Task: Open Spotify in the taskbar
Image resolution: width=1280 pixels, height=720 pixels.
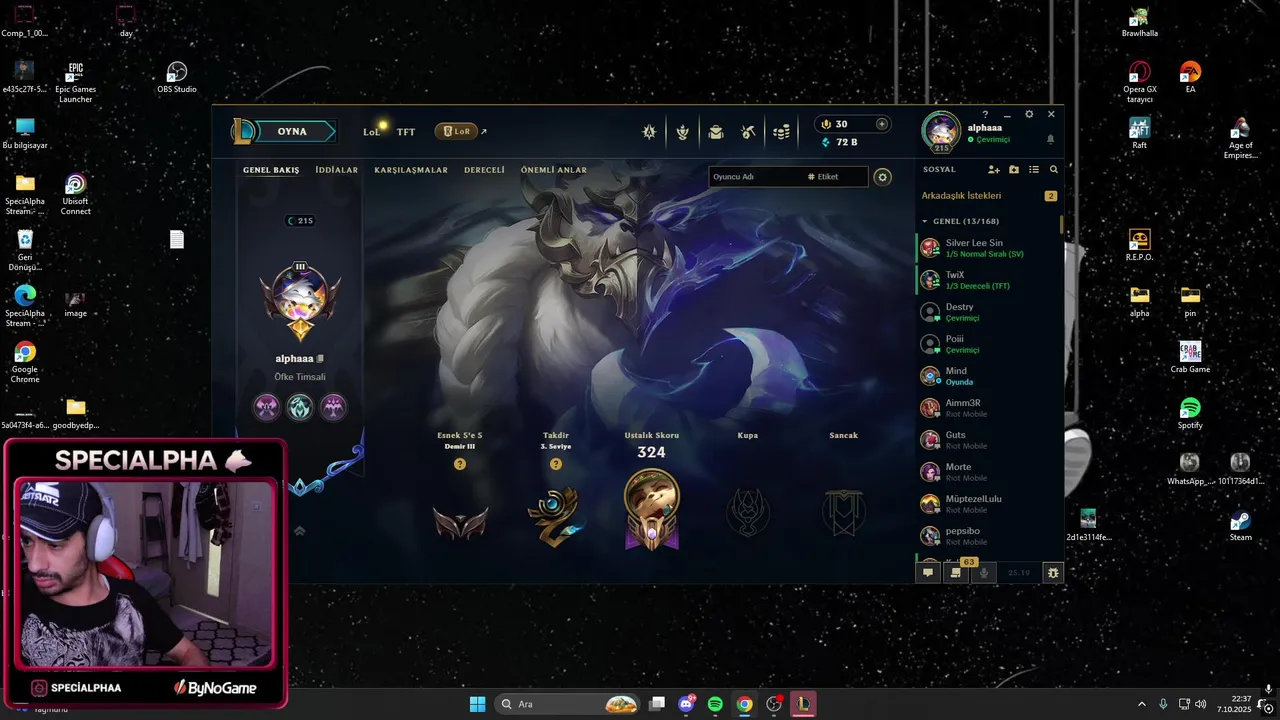Action: coord(715,704)
